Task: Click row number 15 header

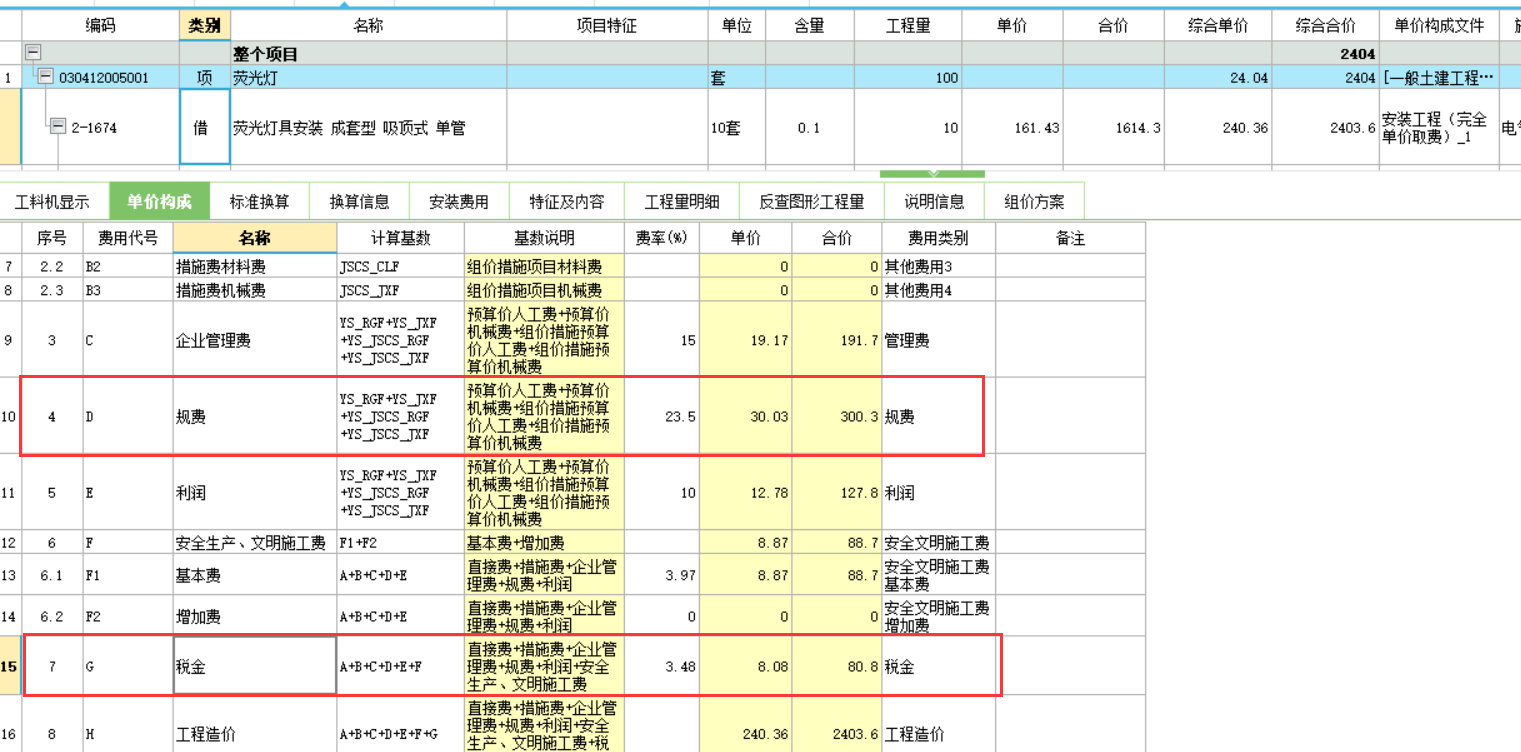Action: (10, 665)
